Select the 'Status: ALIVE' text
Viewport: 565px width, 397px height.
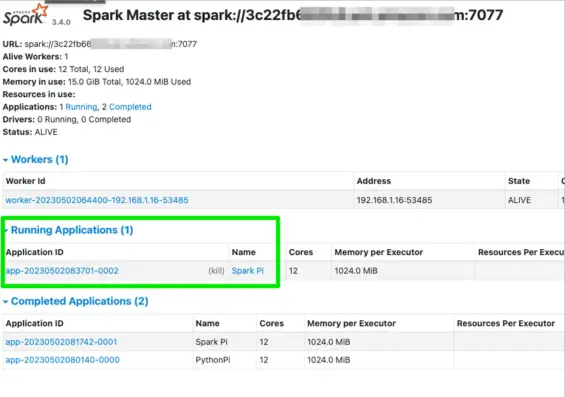(30, 132)
